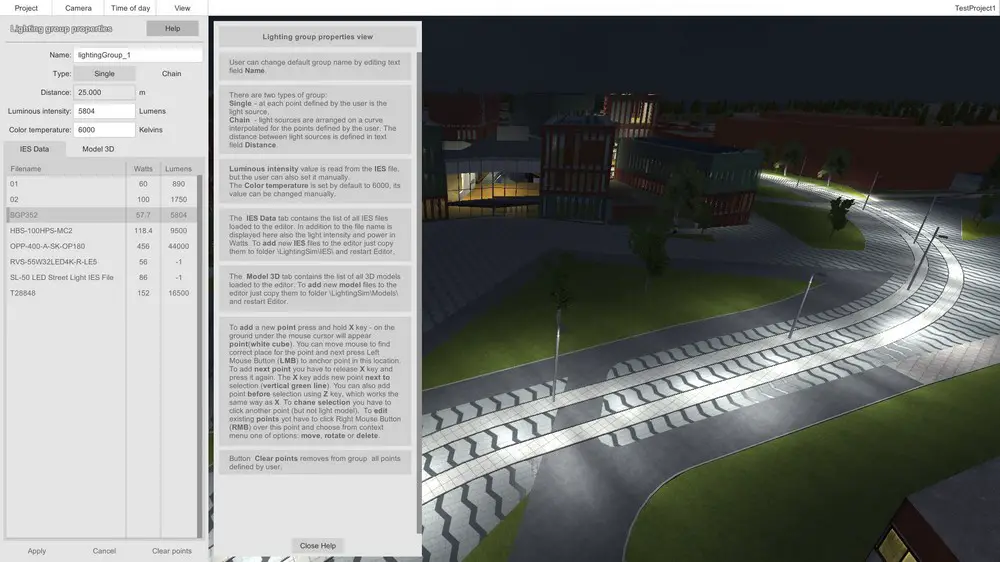Image resolution: width=1000 pixels, height=562 pixels.
Task: Select the Chain group type
Action: [172, 73]
